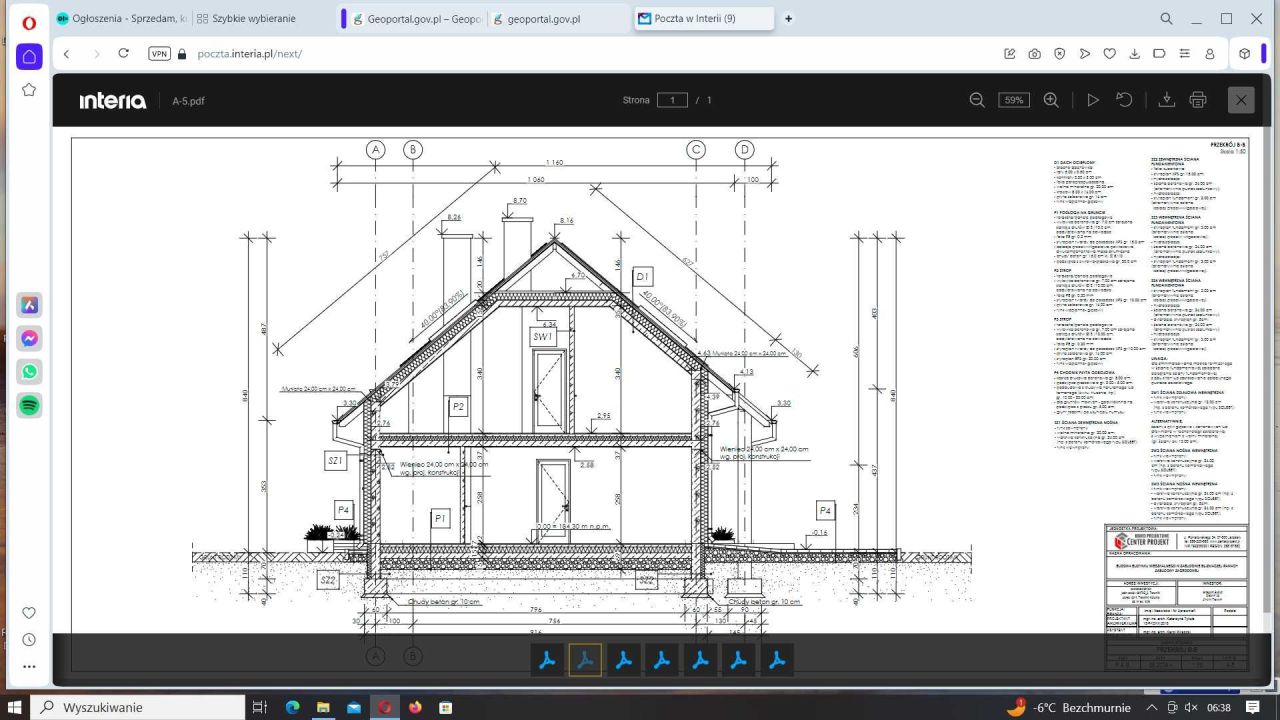Download the A-5.pdf attachment
1280x720 pixels.
point(1166,100)
